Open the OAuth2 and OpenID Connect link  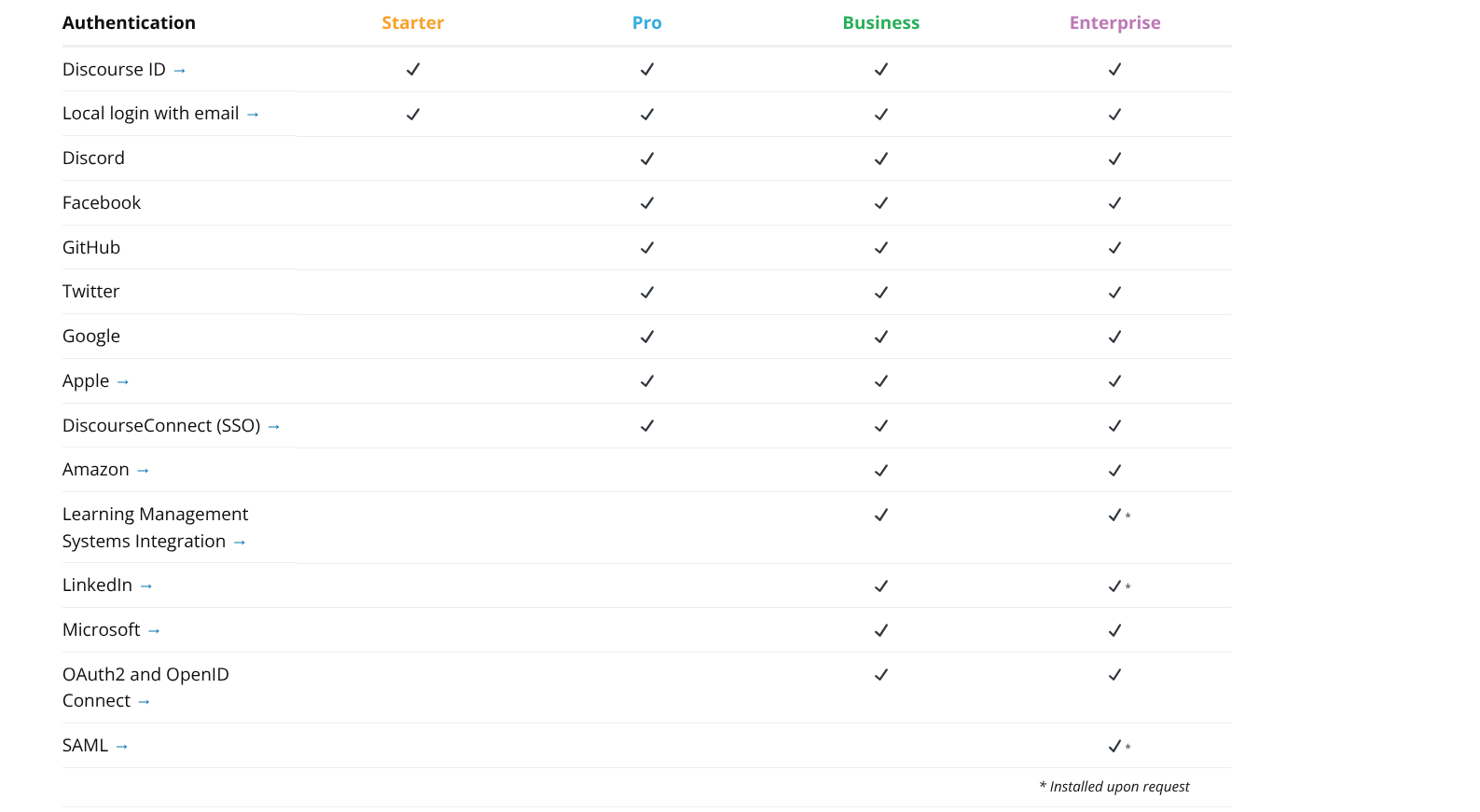pos(145,687)
